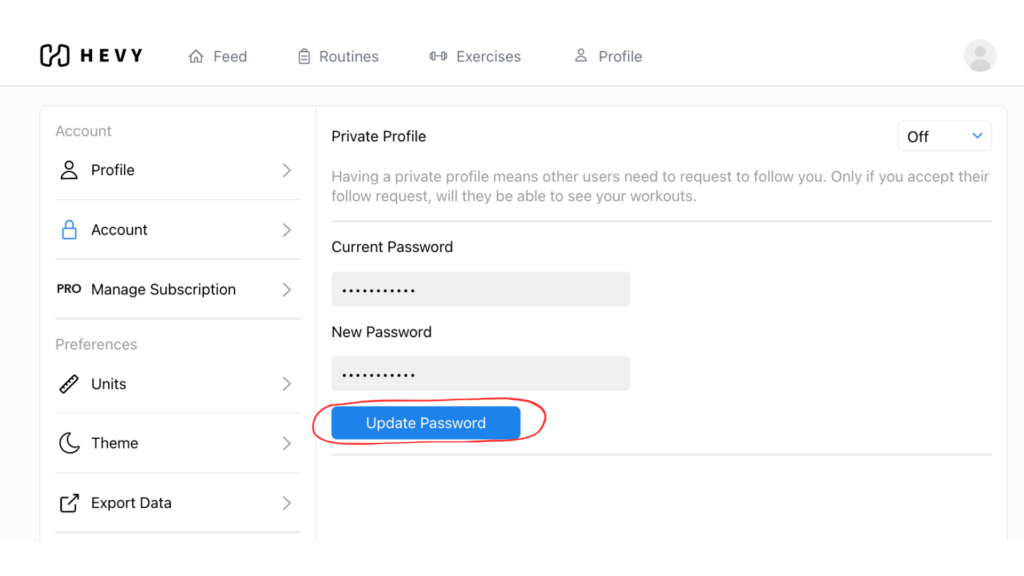Open the user avatar in top right
The image size is (1024, 576).
pos(980,56)
